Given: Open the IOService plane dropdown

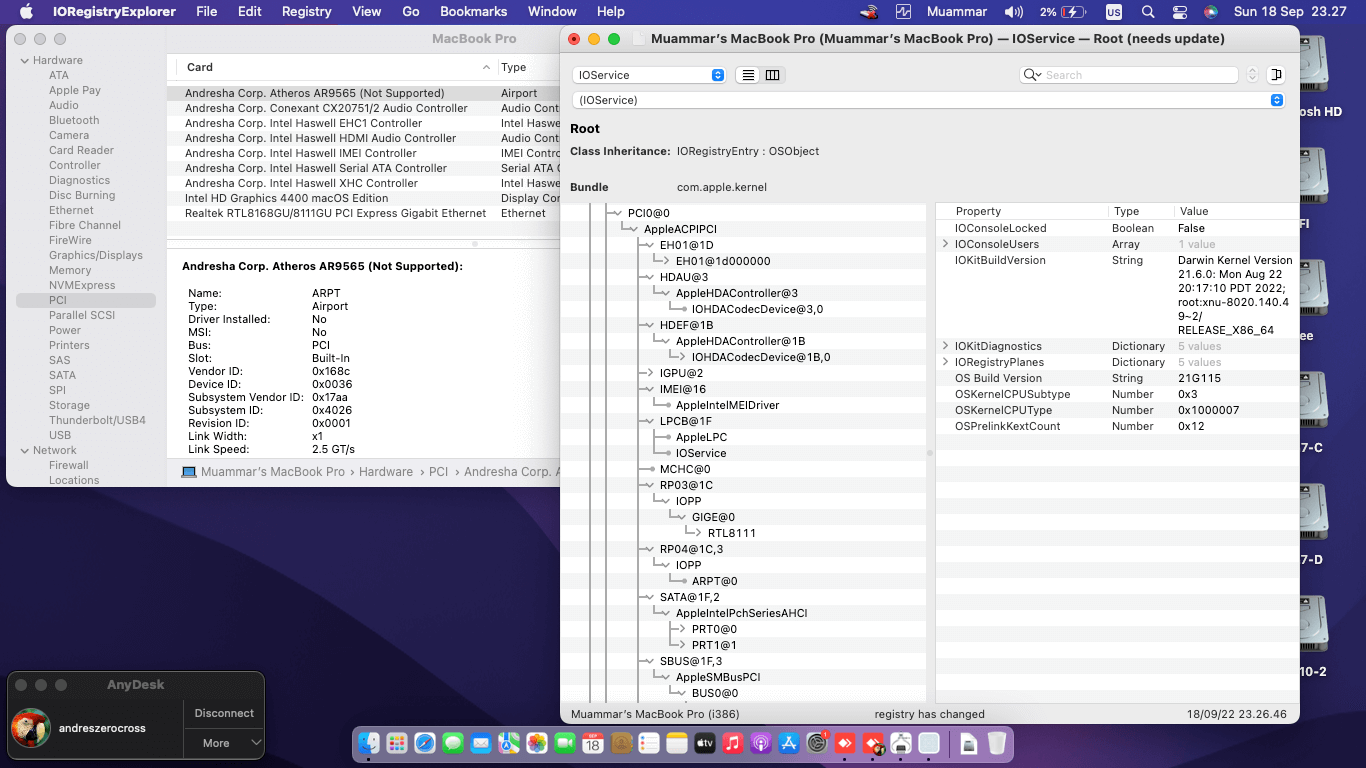Looking at the screenshot, I should pos(648,75).
